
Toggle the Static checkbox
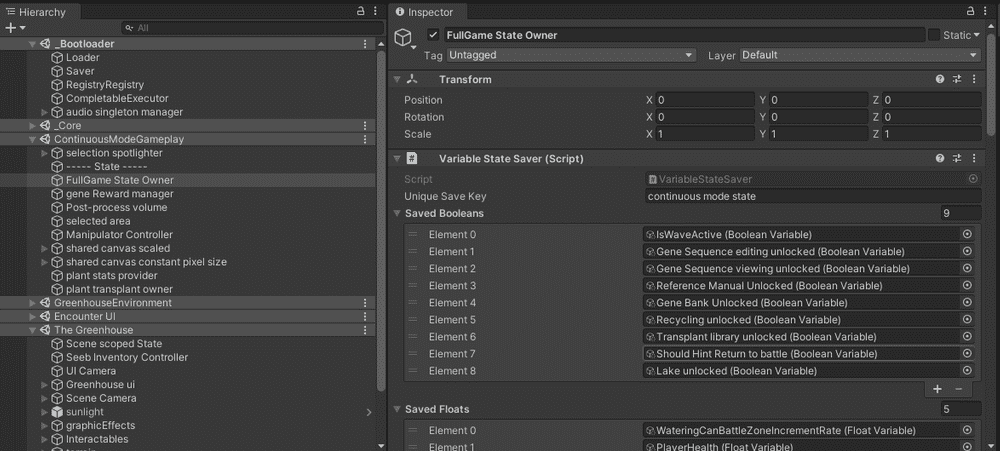pyautogui.click(x=934, y=35)
